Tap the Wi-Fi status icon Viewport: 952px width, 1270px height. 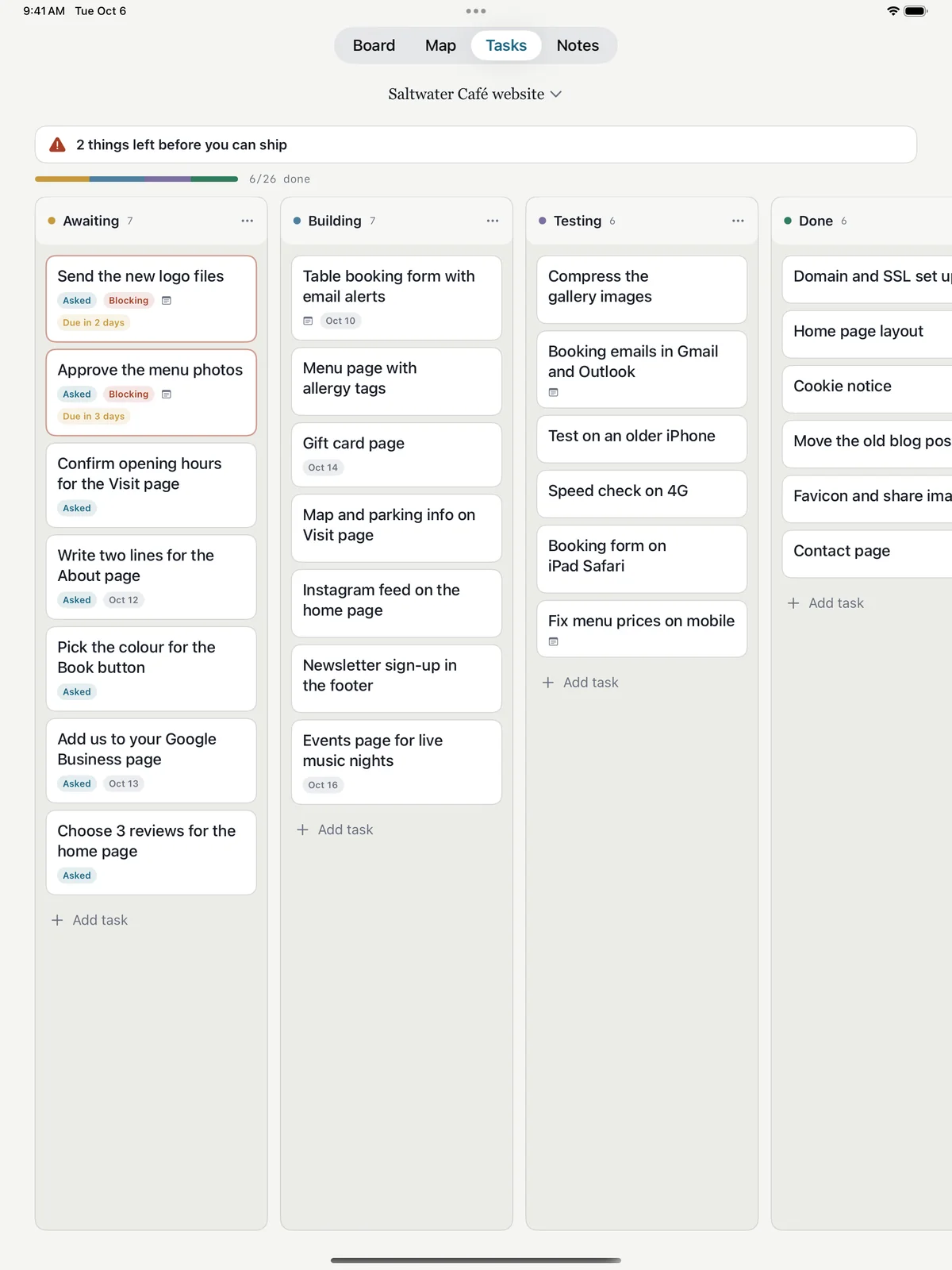[893, 11]
